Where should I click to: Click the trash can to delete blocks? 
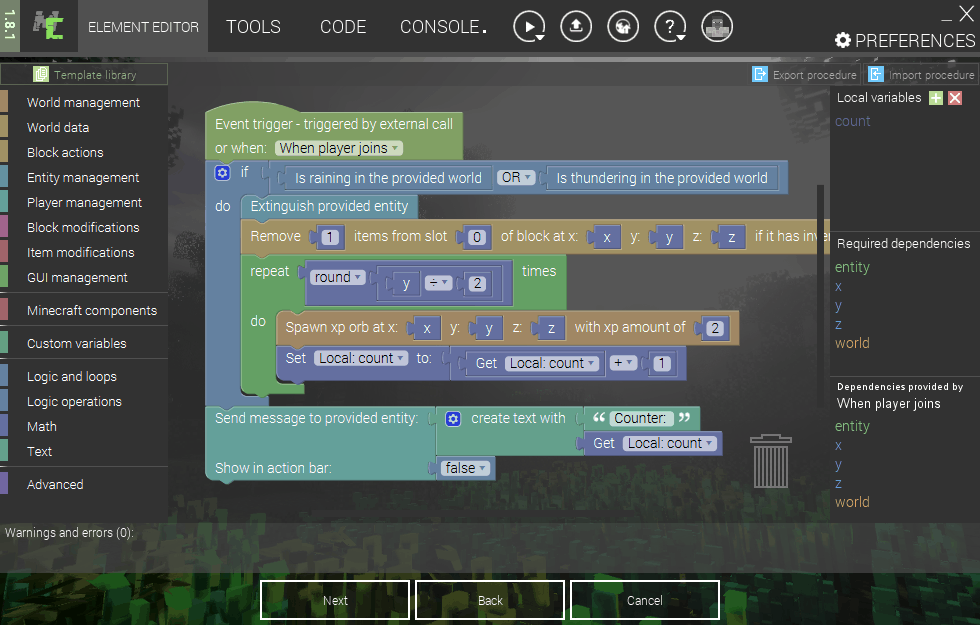[x=770, y=462]
